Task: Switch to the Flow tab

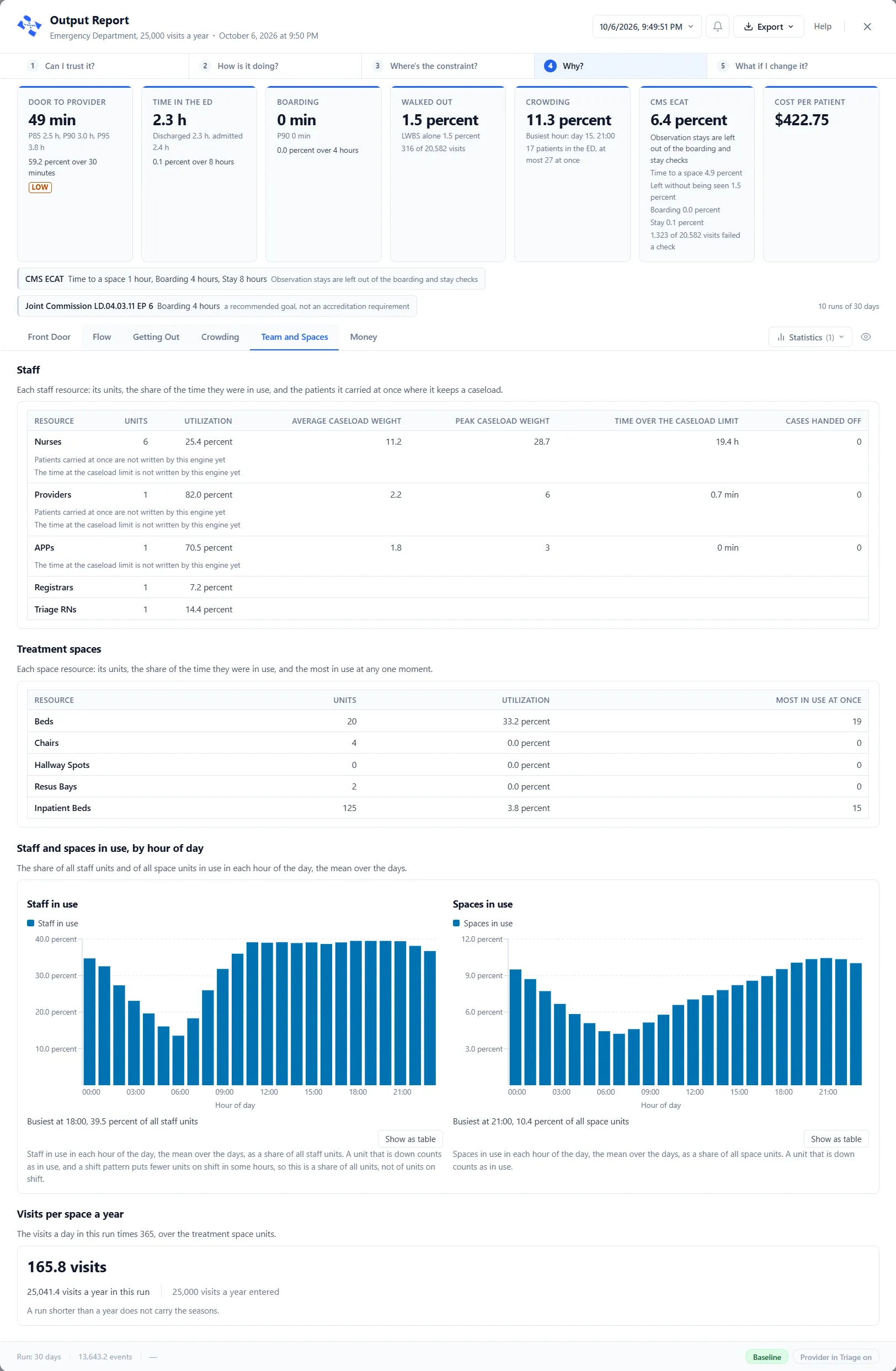Action: point(102,337)
